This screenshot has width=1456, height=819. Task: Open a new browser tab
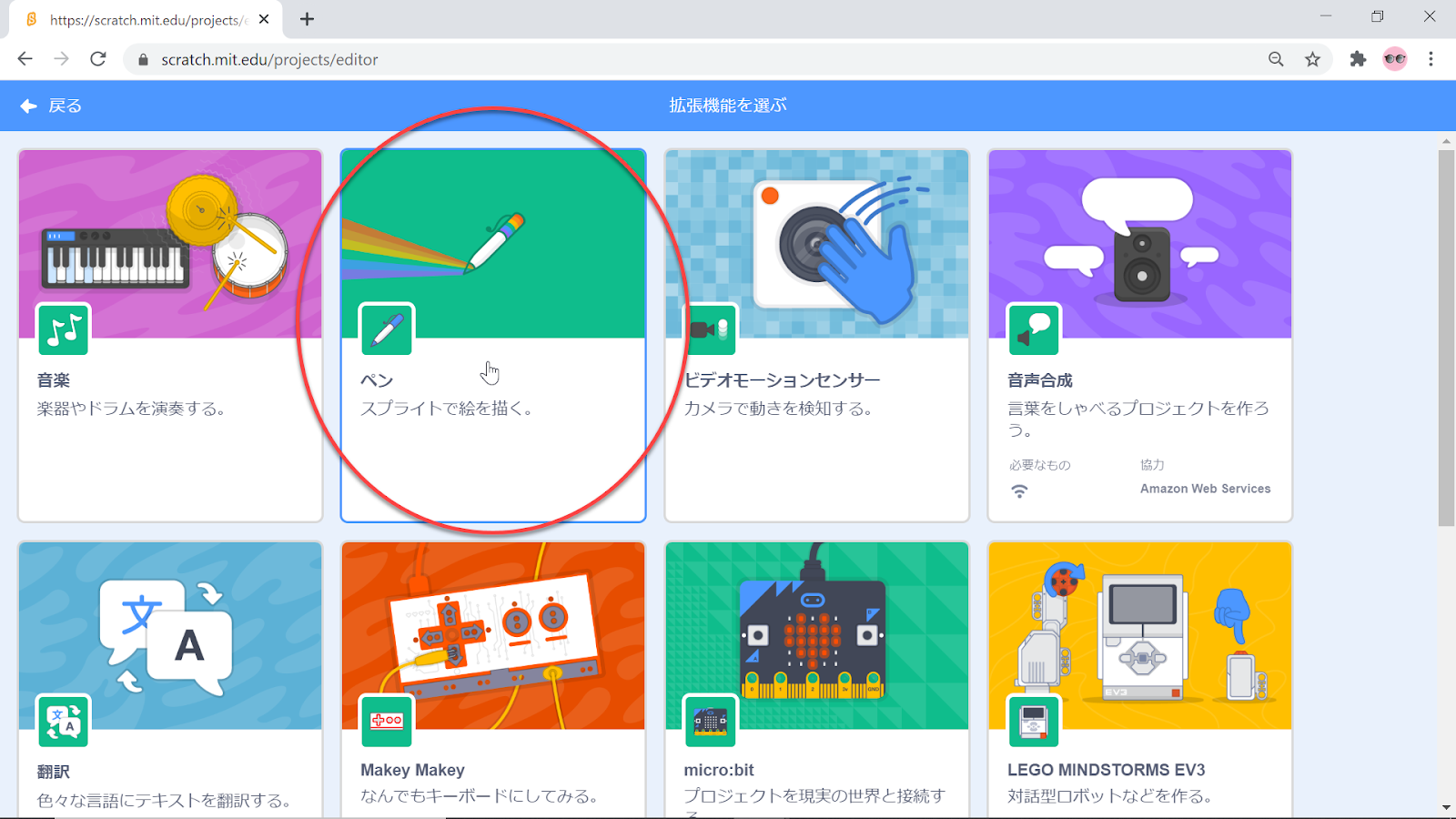307,19
